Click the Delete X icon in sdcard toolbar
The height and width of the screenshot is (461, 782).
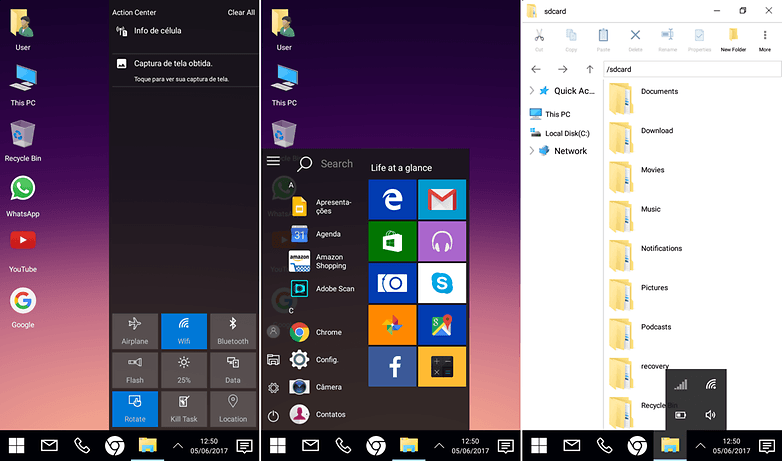coord(635,35)
